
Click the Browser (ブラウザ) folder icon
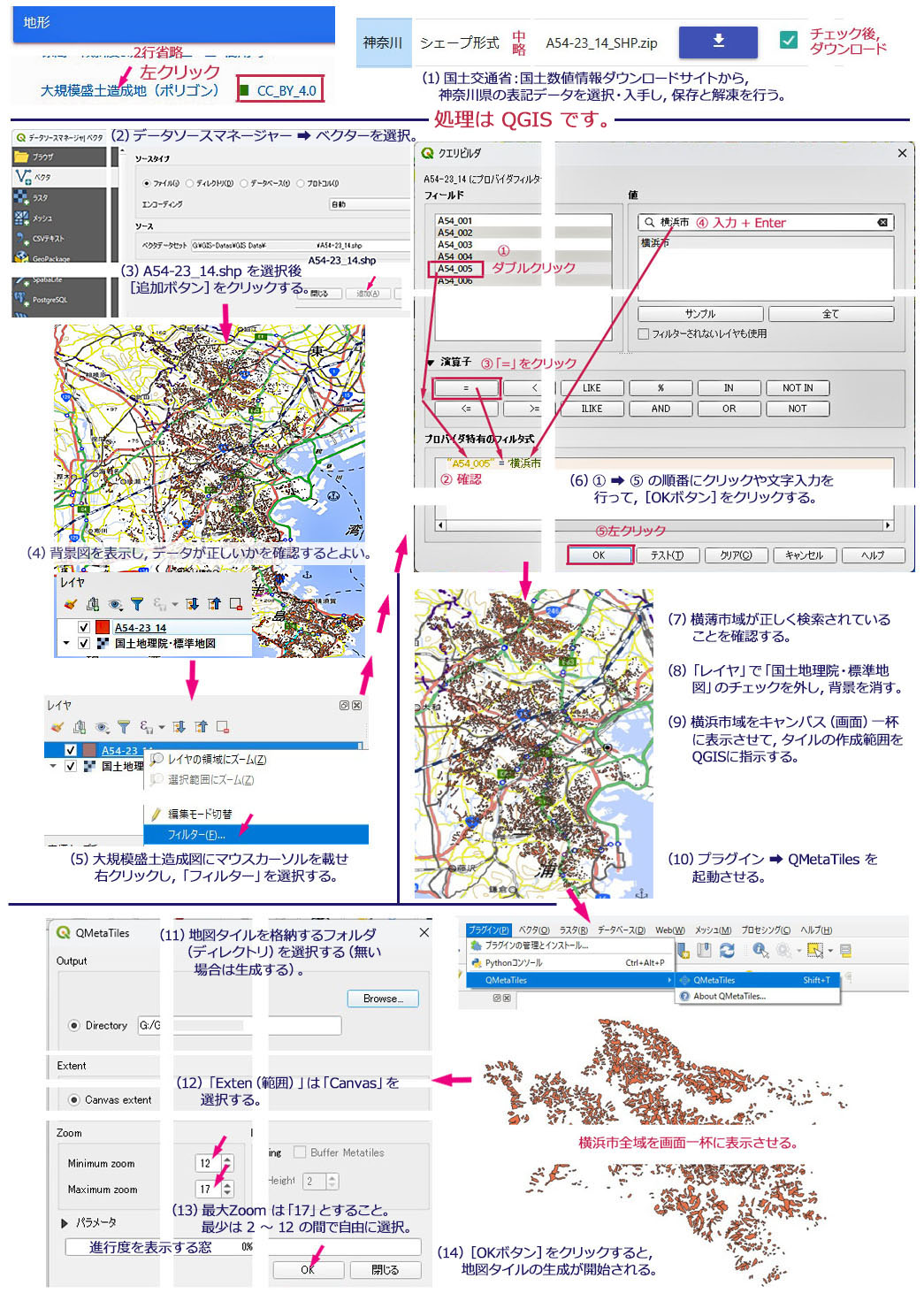(22, 157)
